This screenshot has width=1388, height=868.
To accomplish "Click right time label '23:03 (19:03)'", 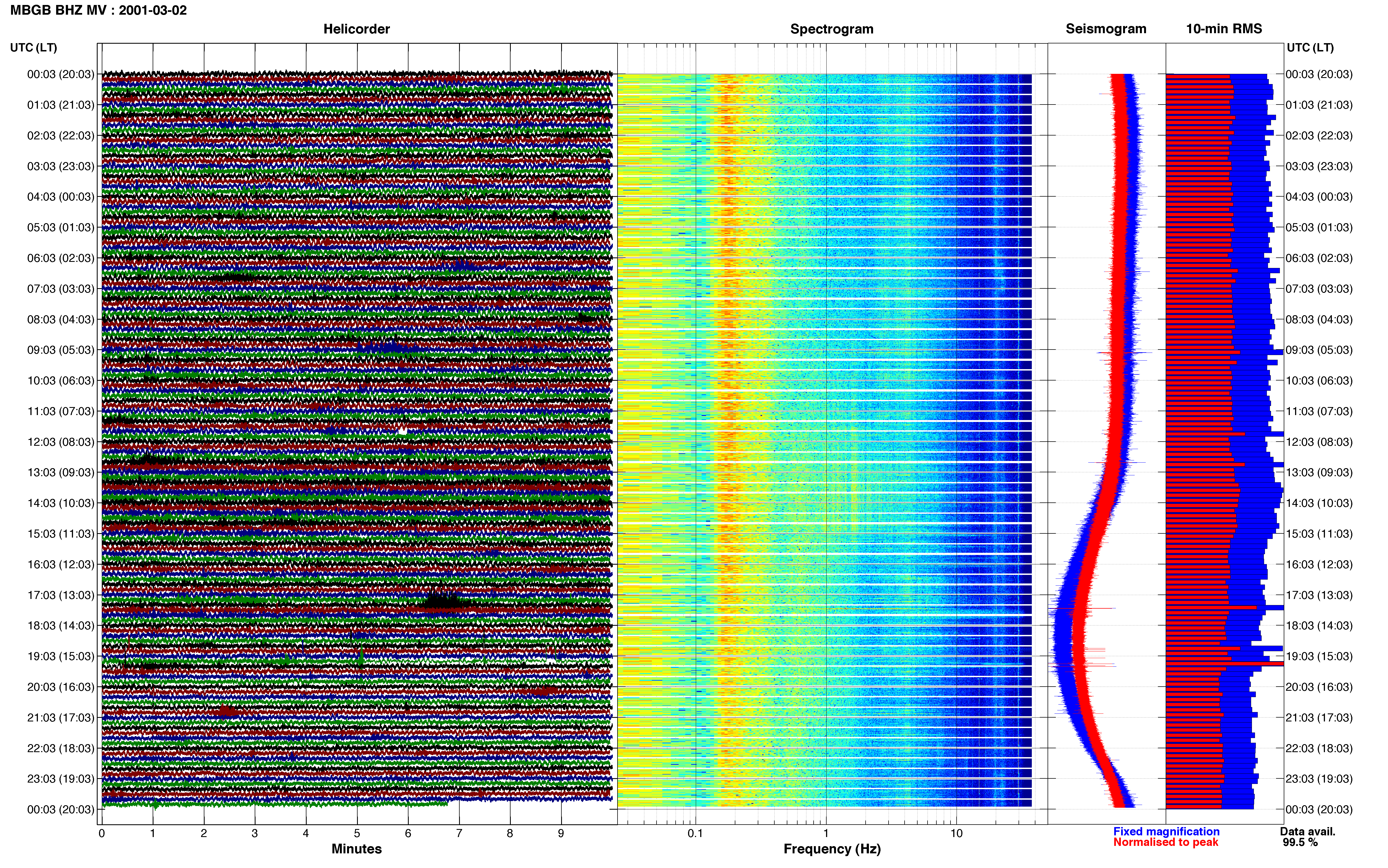I will (x=1319, y=779).
